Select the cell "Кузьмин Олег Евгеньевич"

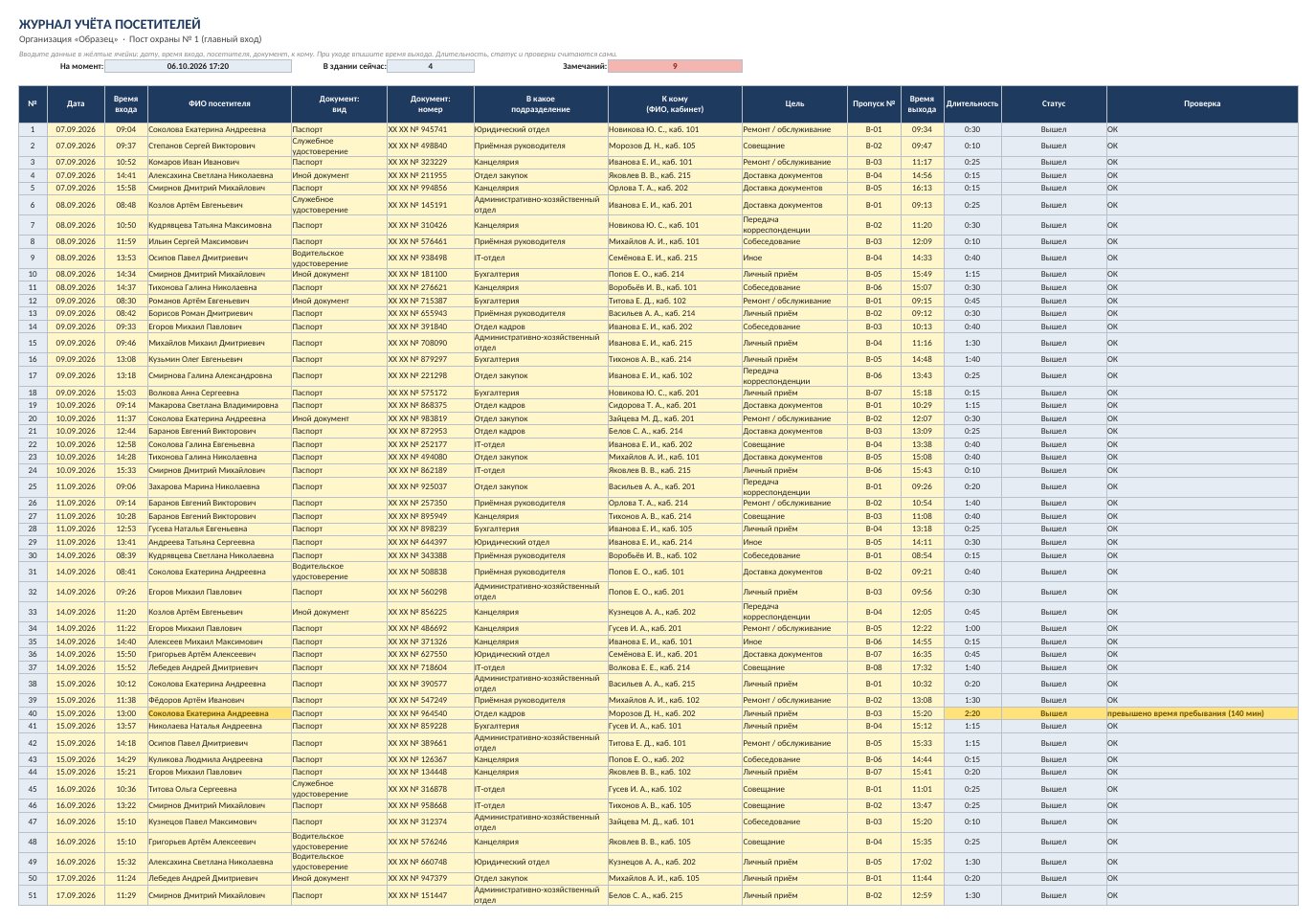pyautogui.click(x=219, y=359)
